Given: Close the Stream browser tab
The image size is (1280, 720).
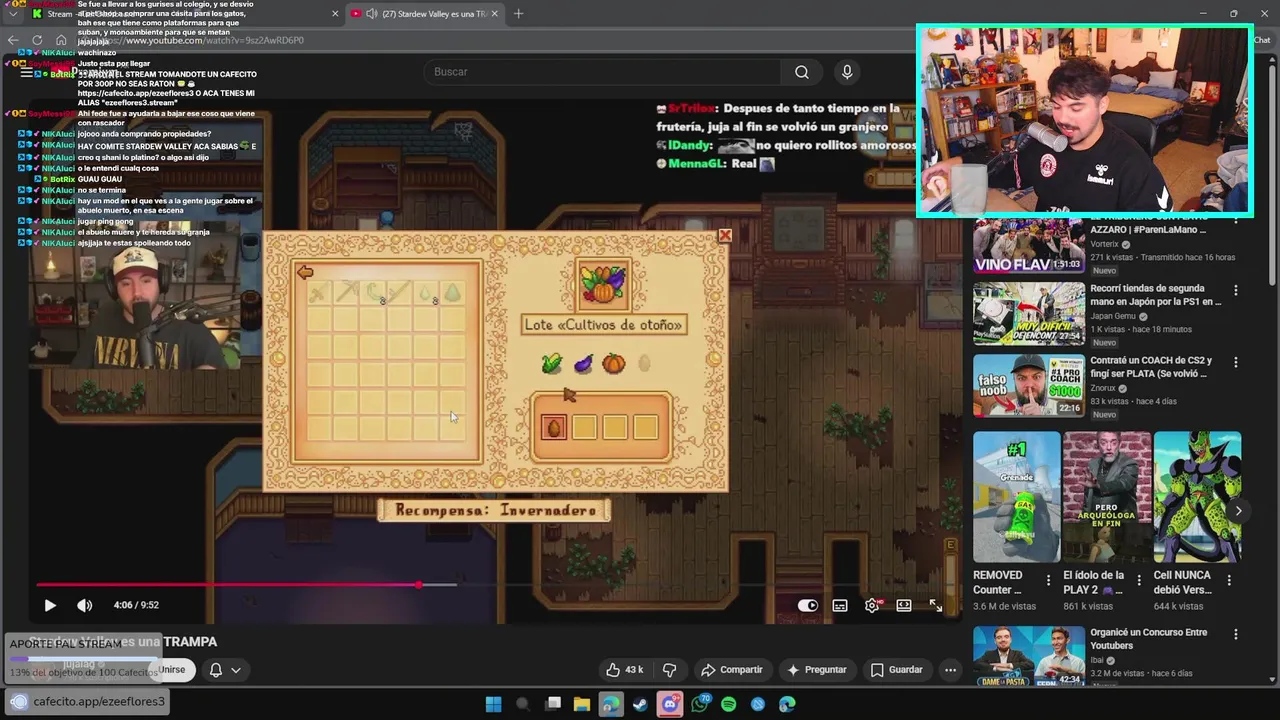Looking at the screenshot, I should click(335, 14).
